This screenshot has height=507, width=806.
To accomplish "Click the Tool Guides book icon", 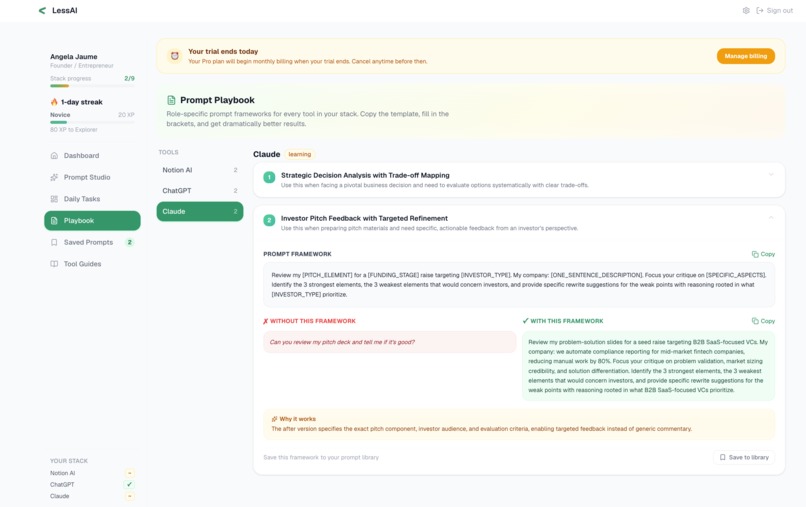I will point(54,264).
